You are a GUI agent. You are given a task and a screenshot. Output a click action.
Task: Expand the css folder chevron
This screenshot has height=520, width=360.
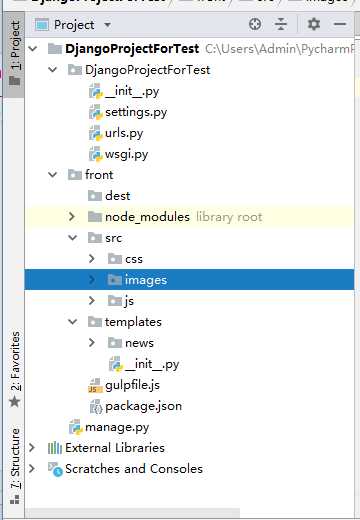[92, 259]
